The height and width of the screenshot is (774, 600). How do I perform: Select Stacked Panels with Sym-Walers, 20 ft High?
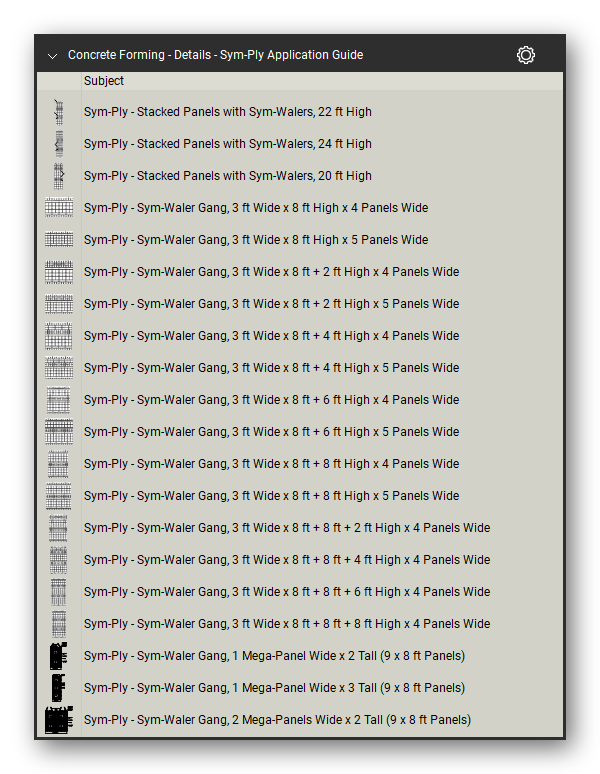tap(227, 176)
